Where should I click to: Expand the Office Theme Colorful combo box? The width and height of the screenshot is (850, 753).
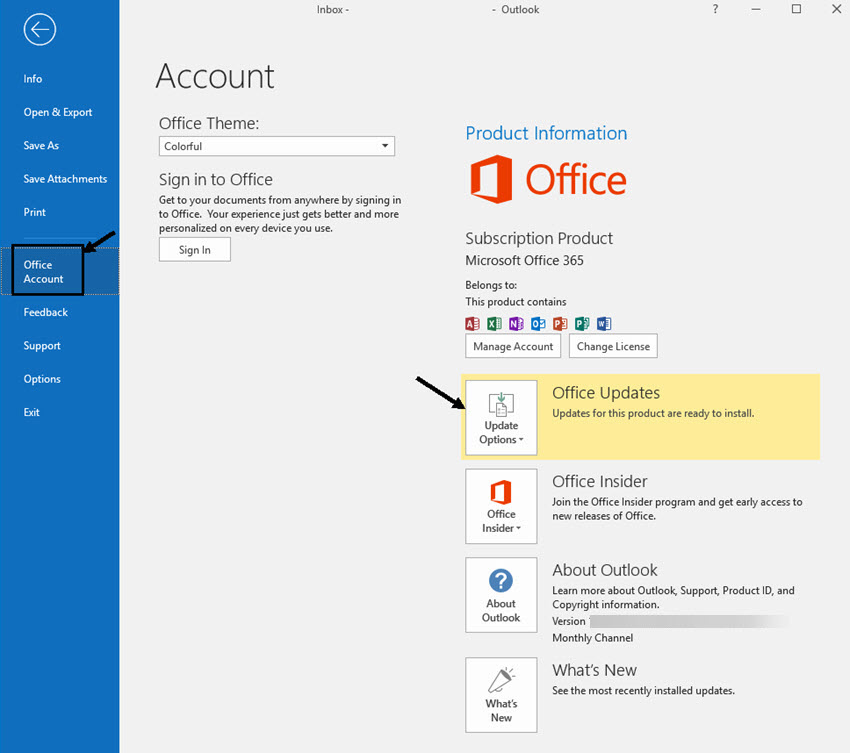pyautogui.click(x=276, y=146)
